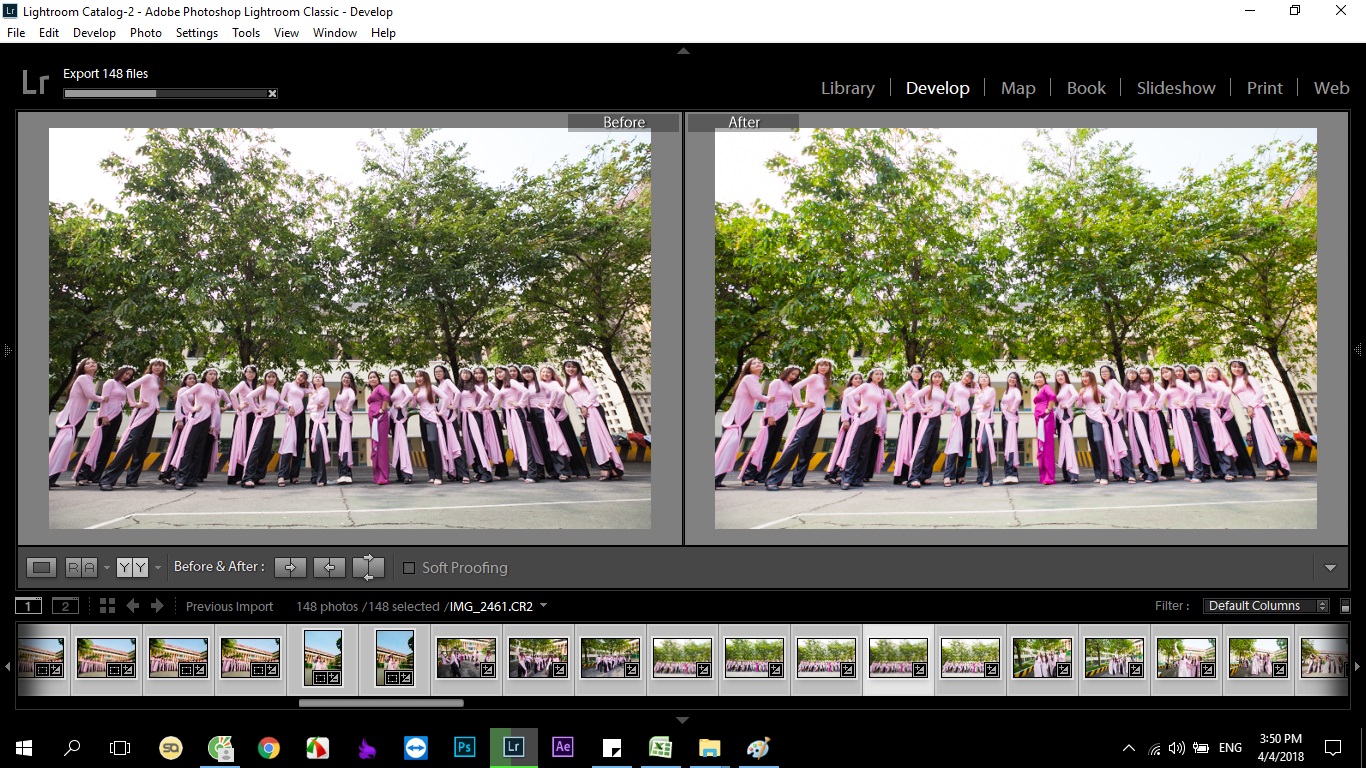This screenshot has height=768, width=1366.
Task: Switch to the Slideshow module
Action: tap(1176, 88)
